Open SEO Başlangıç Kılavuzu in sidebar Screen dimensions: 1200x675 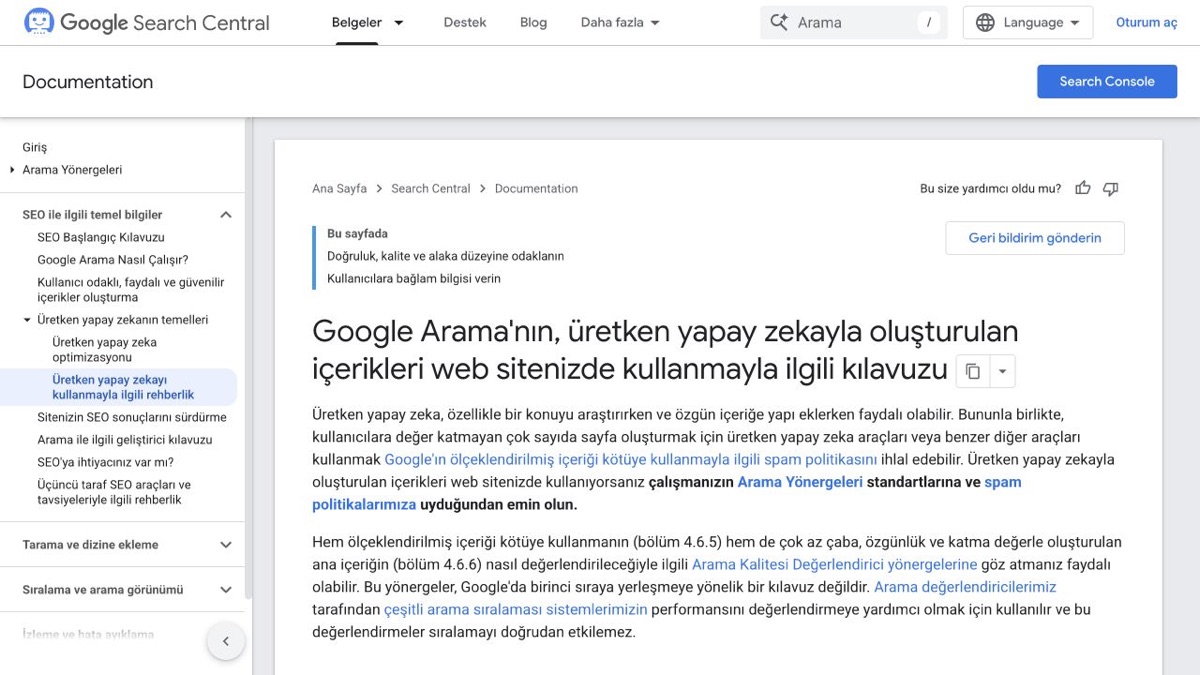101,237
